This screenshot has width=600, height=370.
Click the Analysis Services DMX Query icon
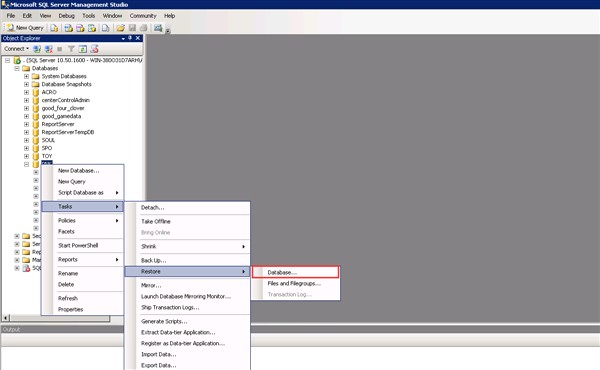pos(80,28)
